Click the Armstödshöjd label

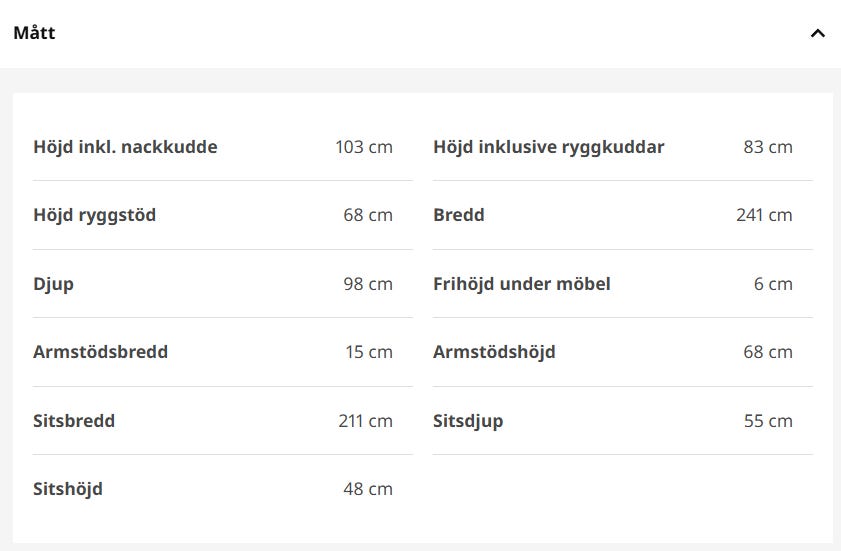pyautogui.click(x=495, y=352)
